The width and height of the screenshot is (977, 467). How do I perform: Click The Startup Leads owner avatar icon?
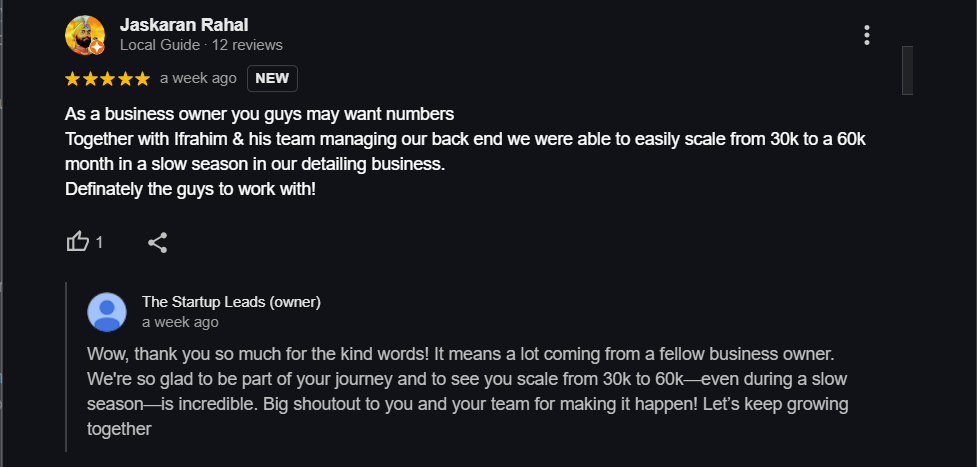[107, 312]
